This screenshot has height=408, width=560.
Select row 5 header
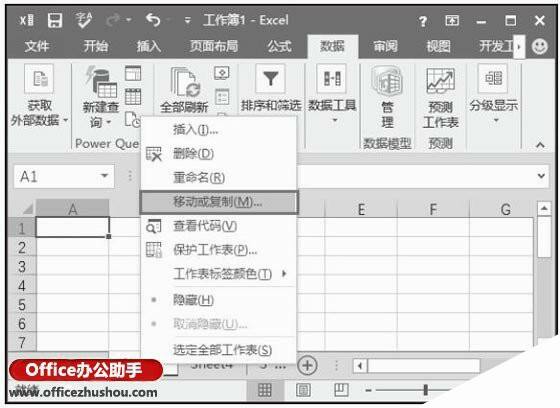(x=22, y=304)
